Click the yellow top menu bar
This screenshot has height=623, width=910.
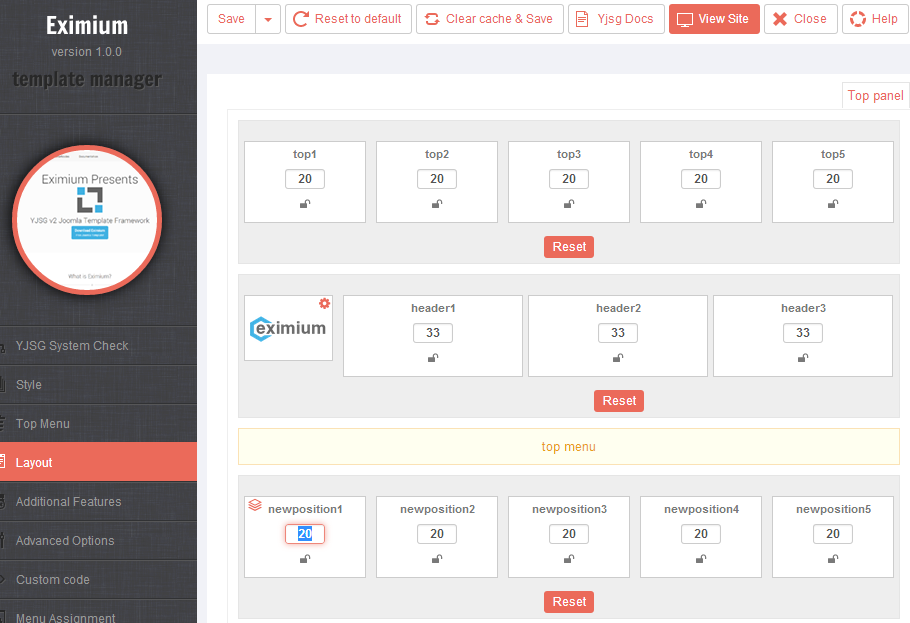[569, 446]
